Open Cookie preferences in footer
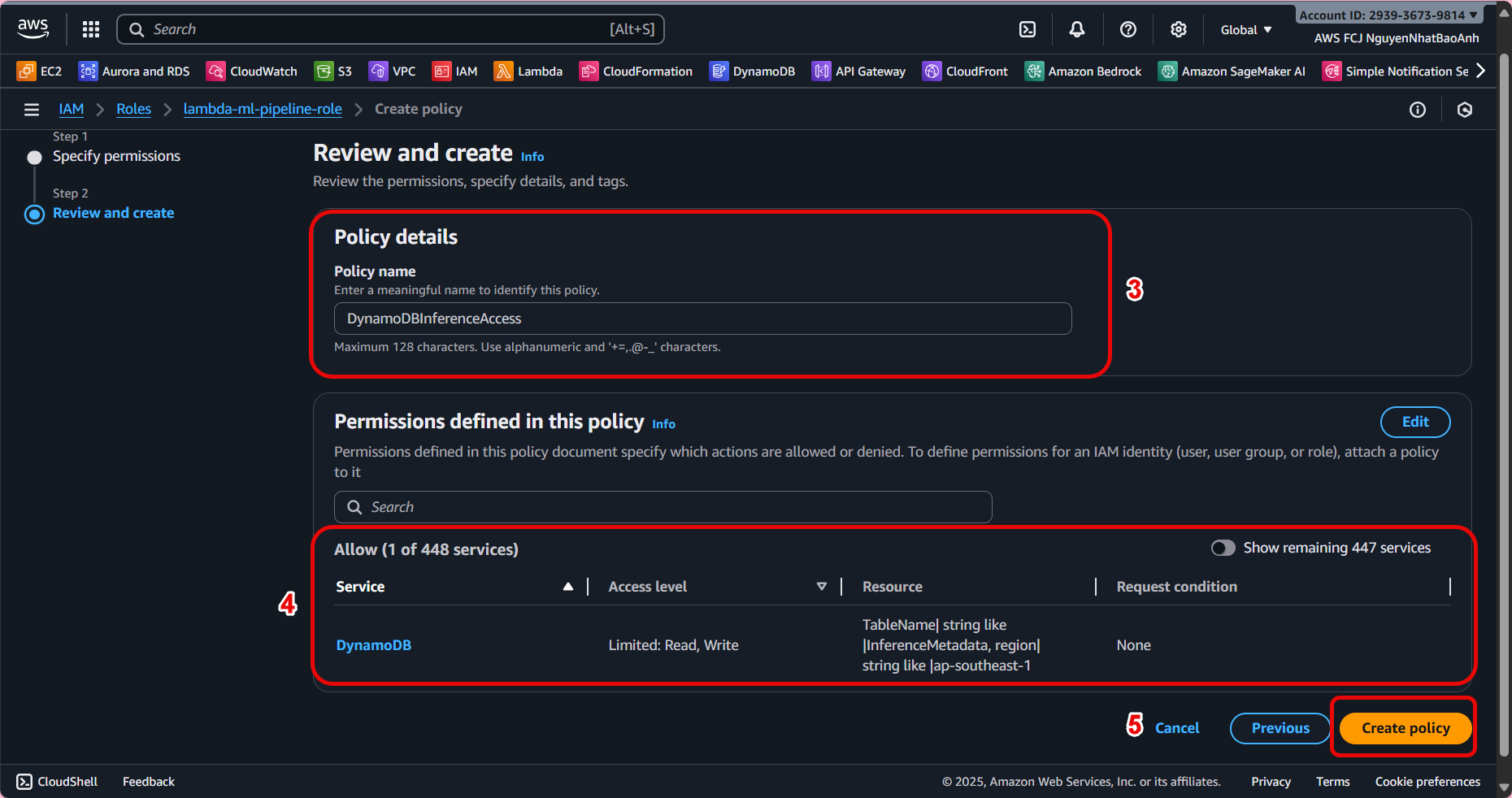Image resolution: width=1512 pixels, height=798 pixels. click(x=1427, y=782)
